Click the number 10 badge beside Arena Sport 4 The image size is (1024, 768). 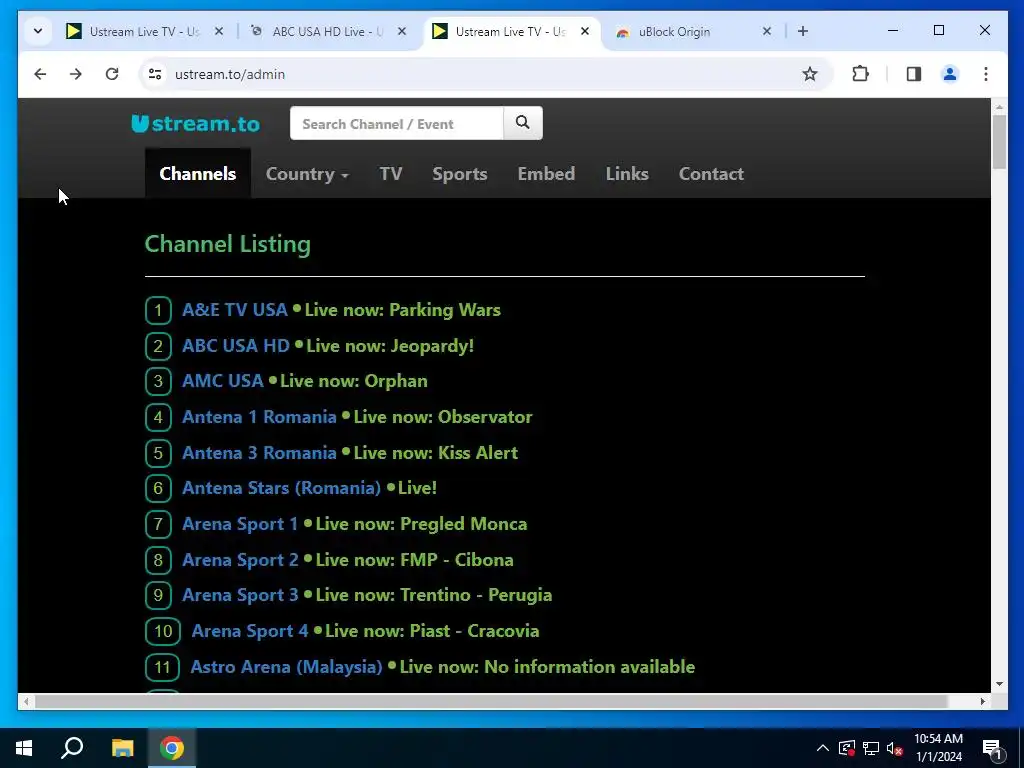pyautogui.click(x=163, y=632)
